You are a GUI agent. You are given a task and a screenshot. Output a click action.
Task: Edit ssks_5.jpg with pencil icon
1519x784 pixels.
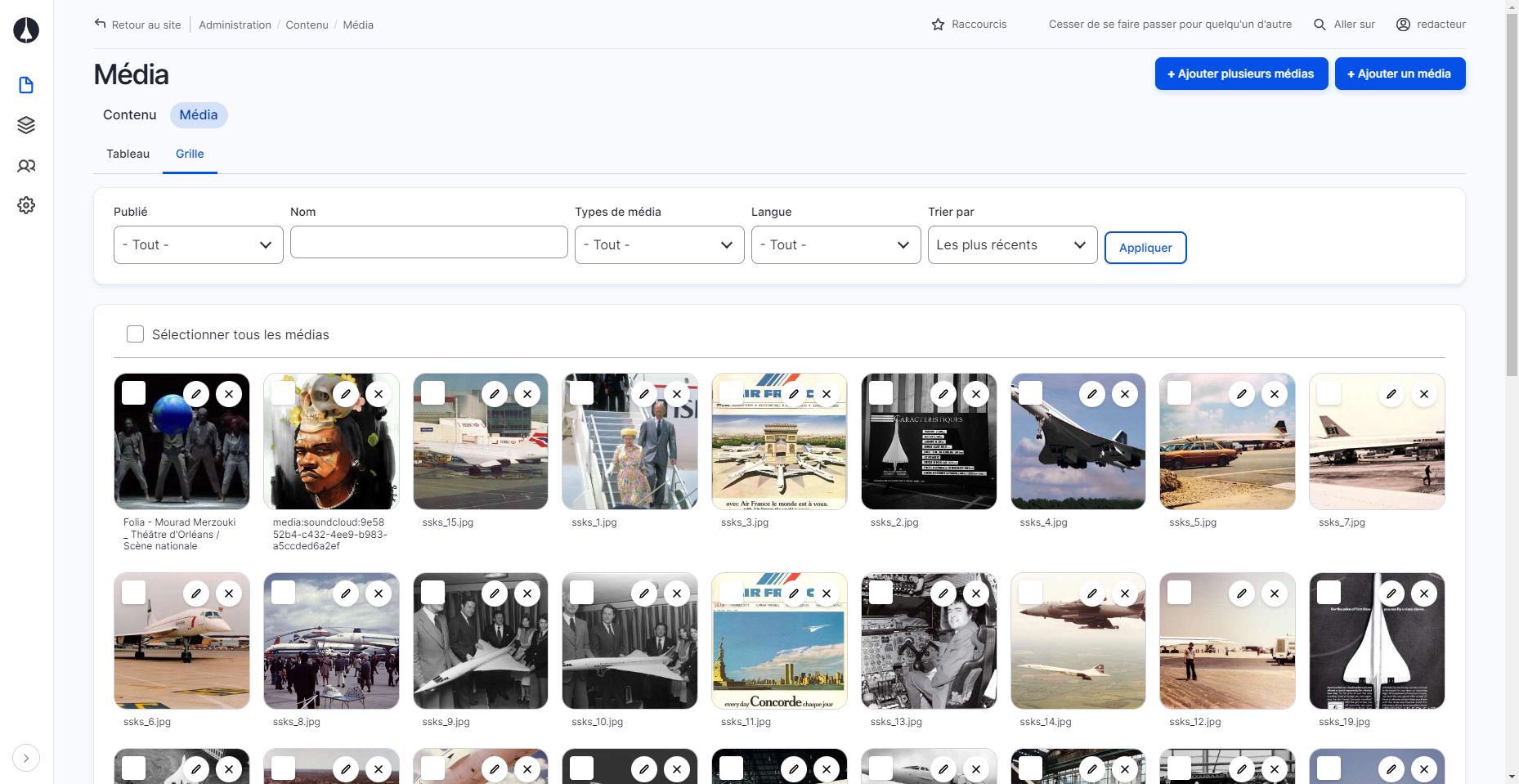[1242, 394]
